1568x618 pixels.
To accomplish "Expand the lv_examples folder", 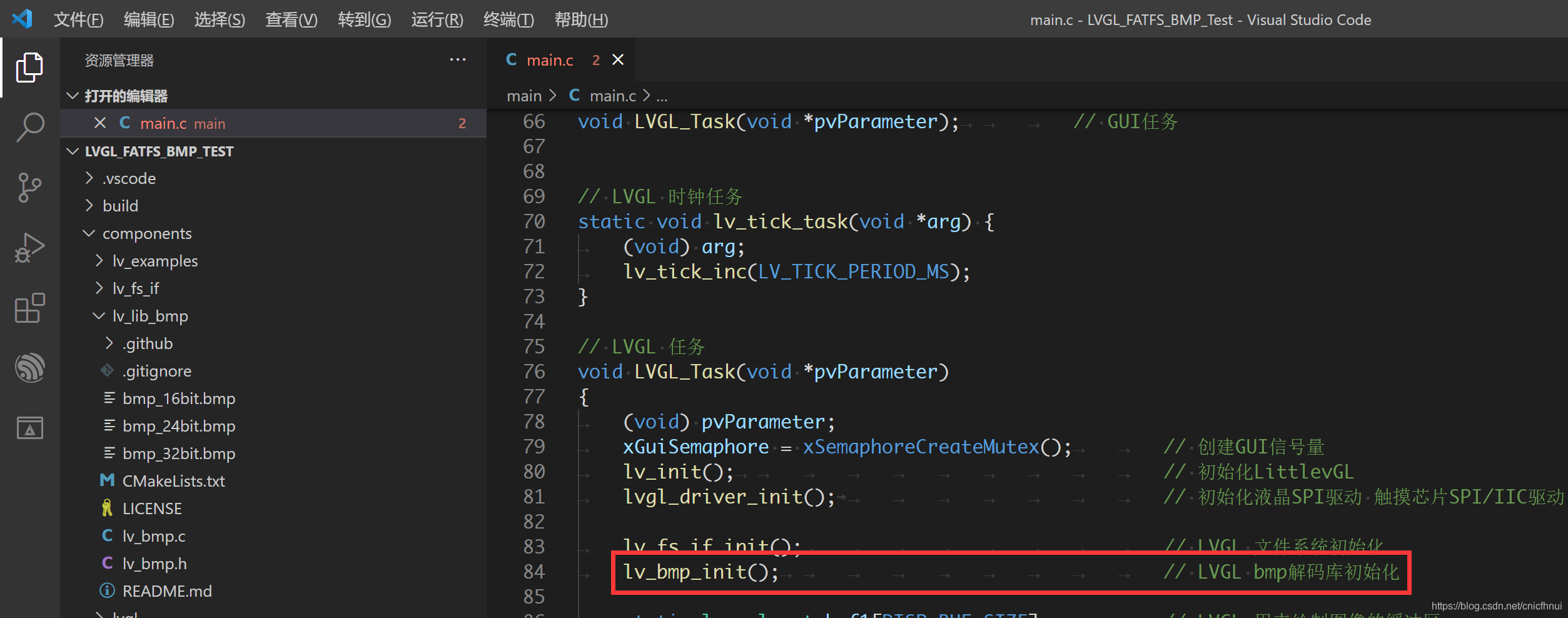I will tap(99, 261).
